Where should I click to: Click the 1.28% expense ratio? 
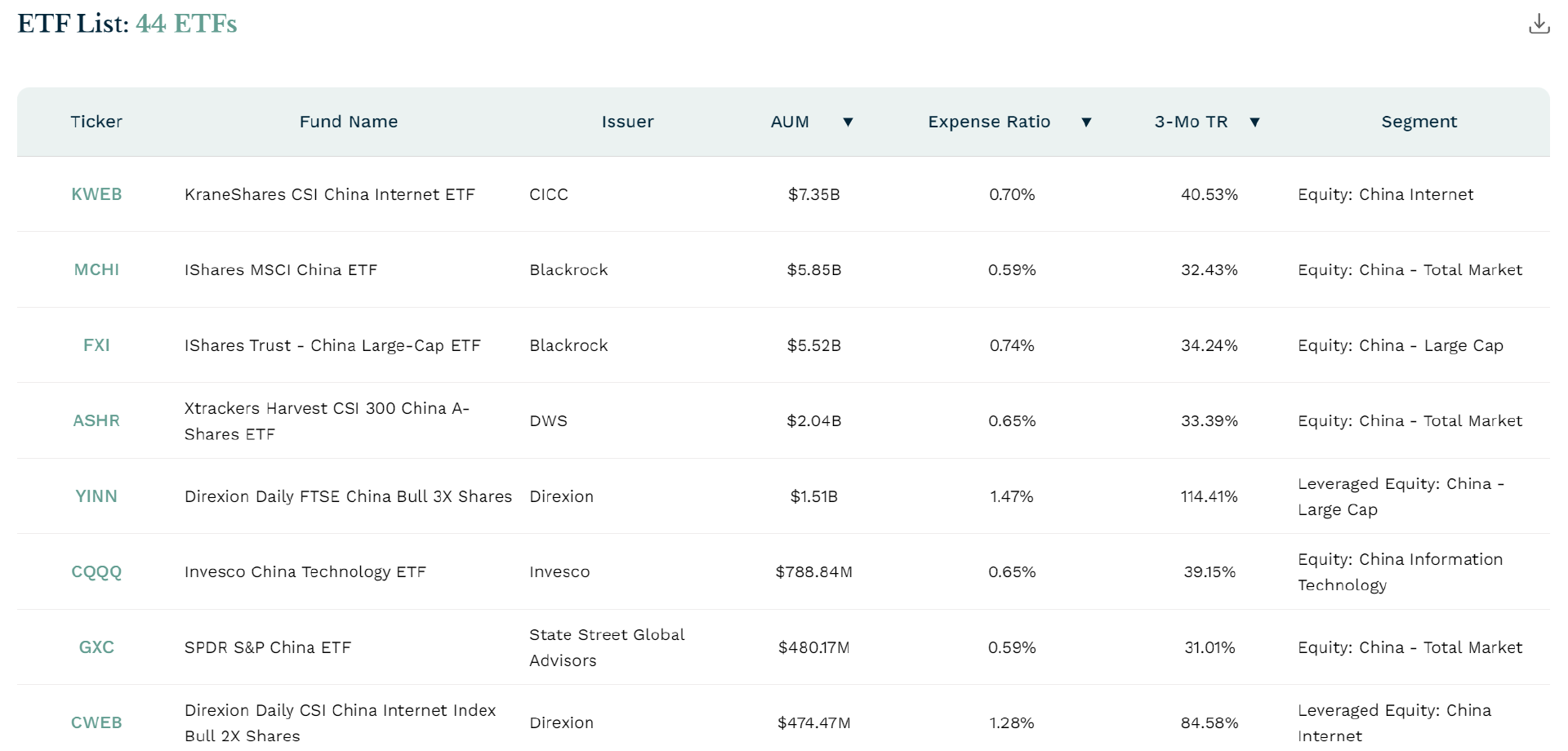tap(1012, 722)
